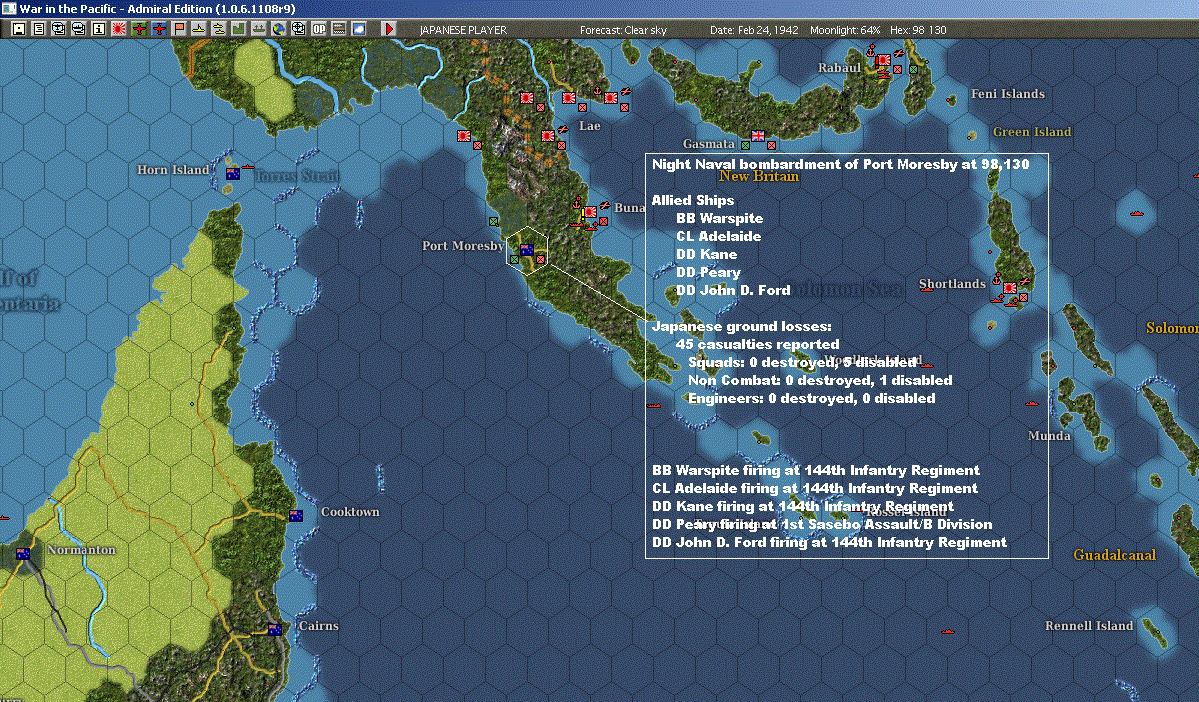Select the Australian flag at Horn Island
This screenshot has width=1199, height=702.
(233, 174)
